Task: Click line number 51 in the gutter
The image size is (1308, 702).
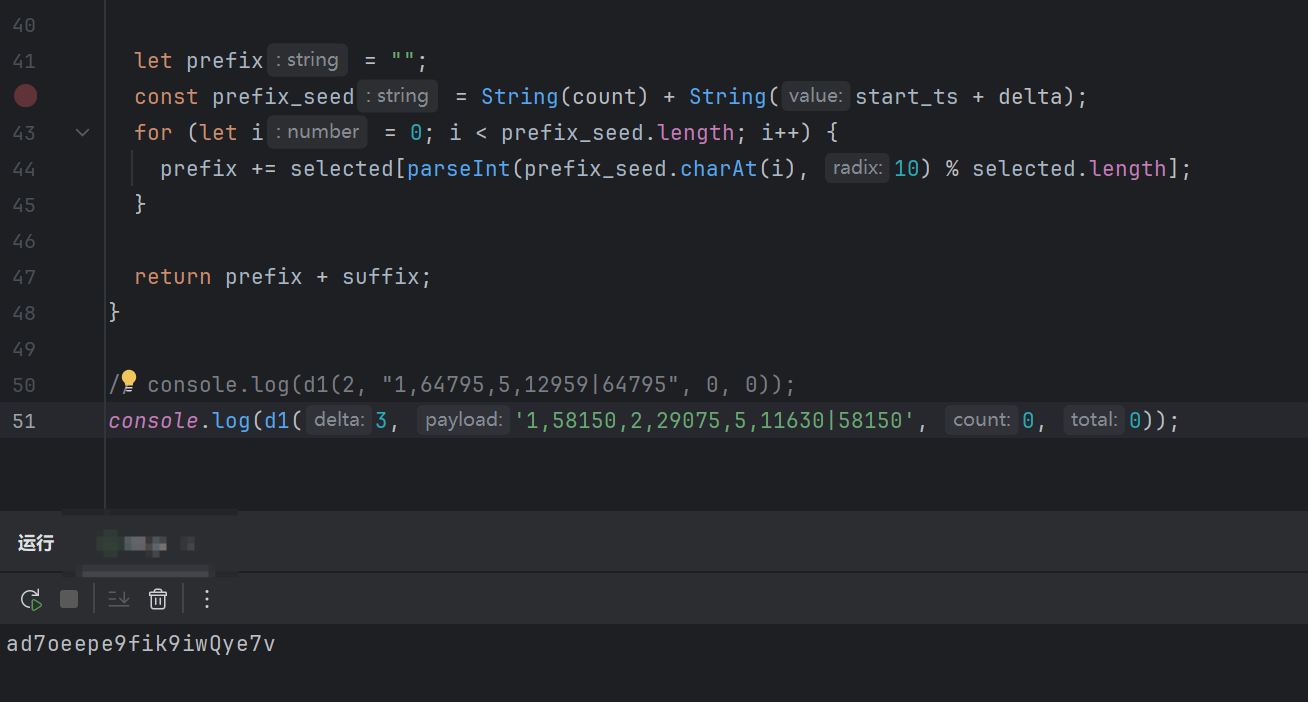Action: click(x=24, y=421)
